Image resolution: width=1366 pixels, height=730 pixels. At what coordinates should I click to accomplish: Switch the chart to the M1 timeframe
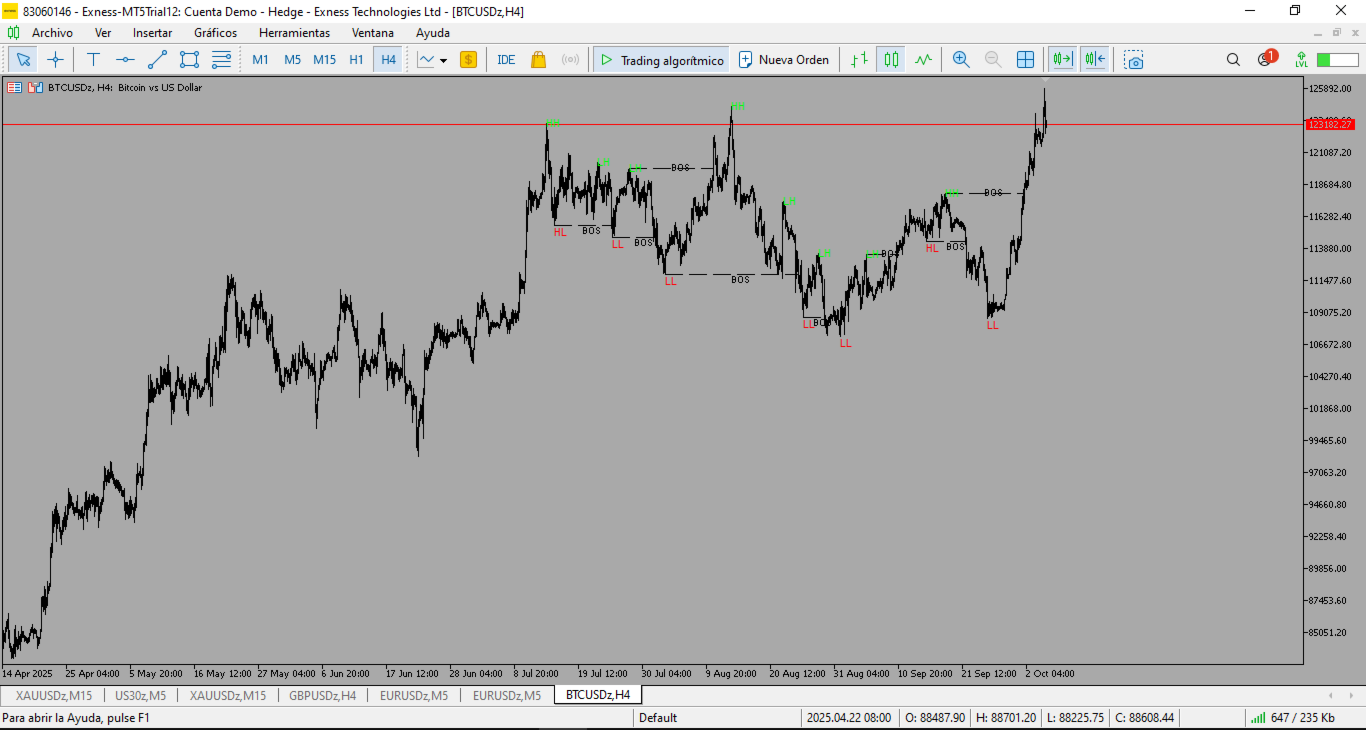pos(260,60)
